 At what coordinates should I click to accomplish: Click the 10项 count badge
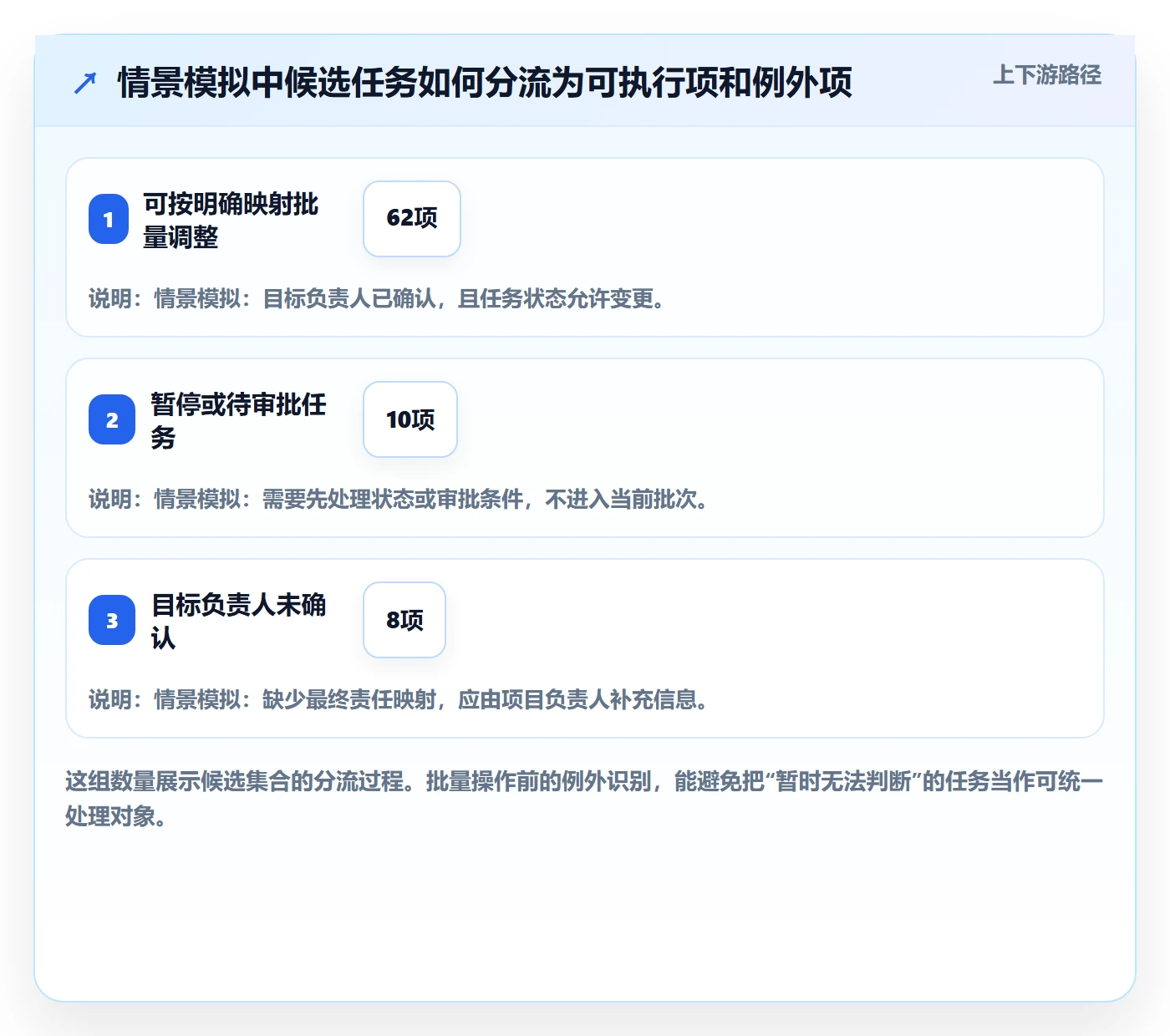[410, 419]
